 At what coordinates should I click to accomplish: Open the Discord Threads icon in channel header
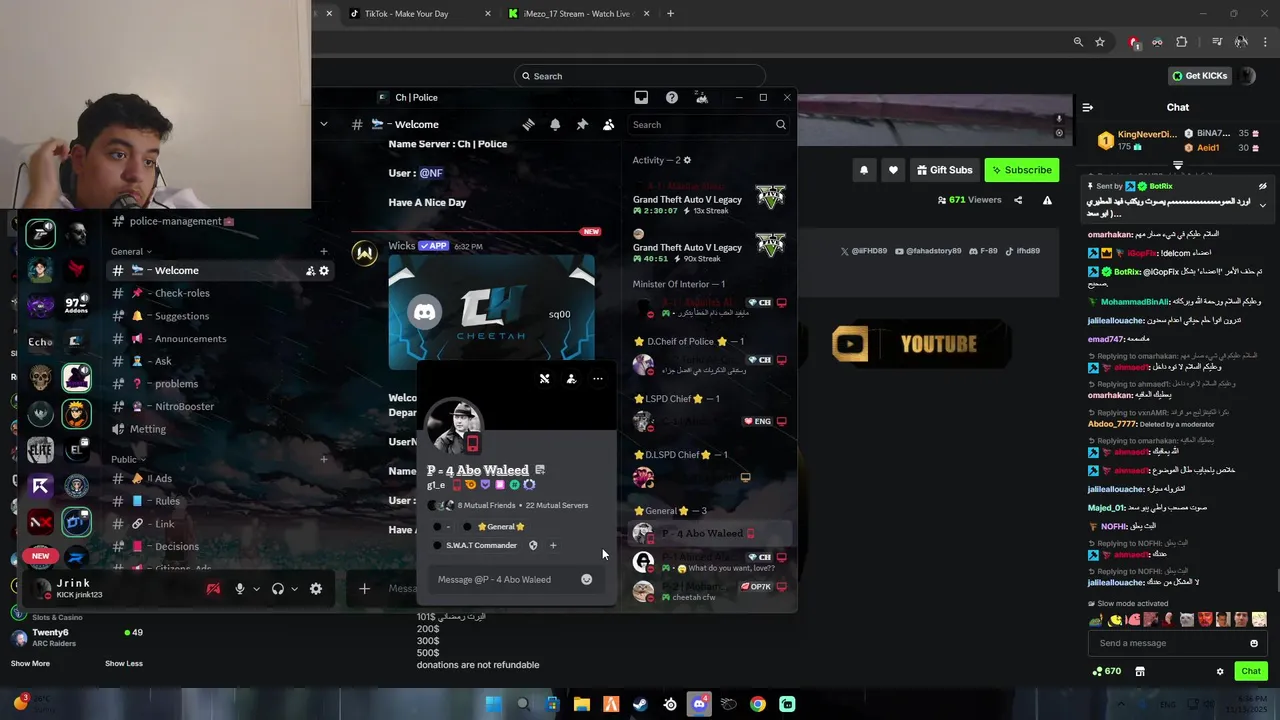point(529,125)
